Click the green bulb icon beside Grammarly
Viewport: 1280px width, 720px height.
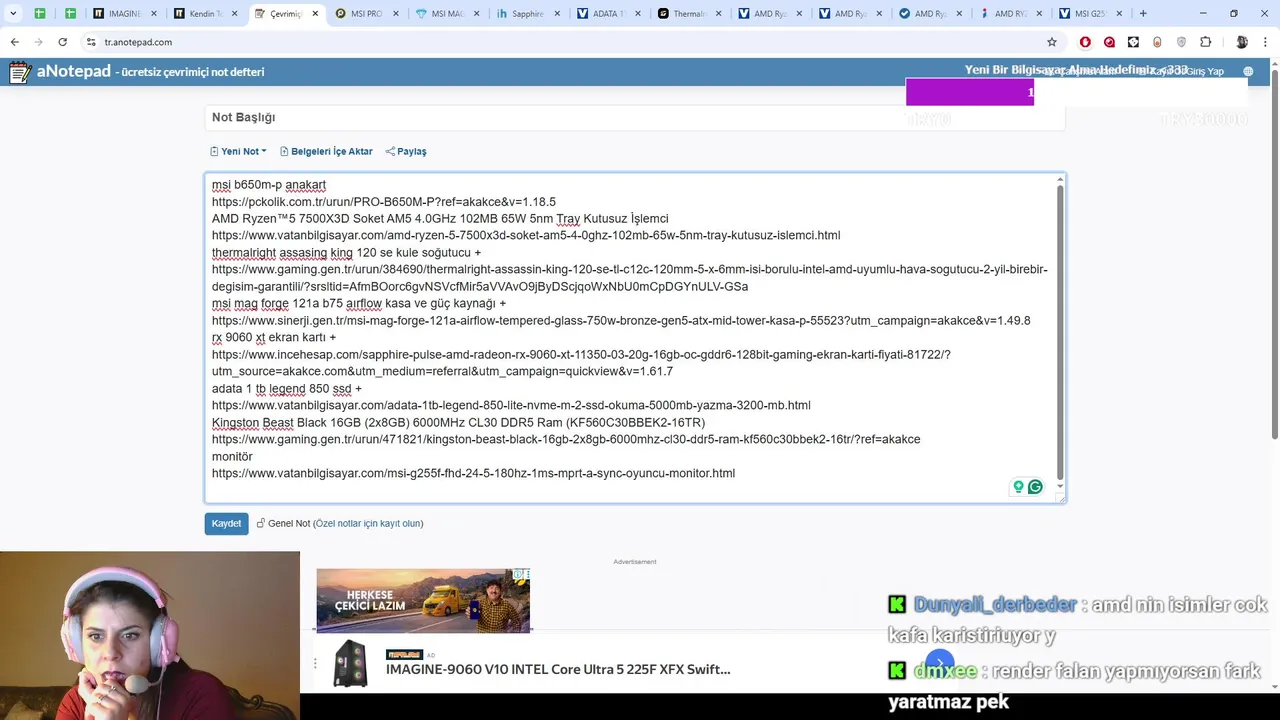(x=1018, y=487)
